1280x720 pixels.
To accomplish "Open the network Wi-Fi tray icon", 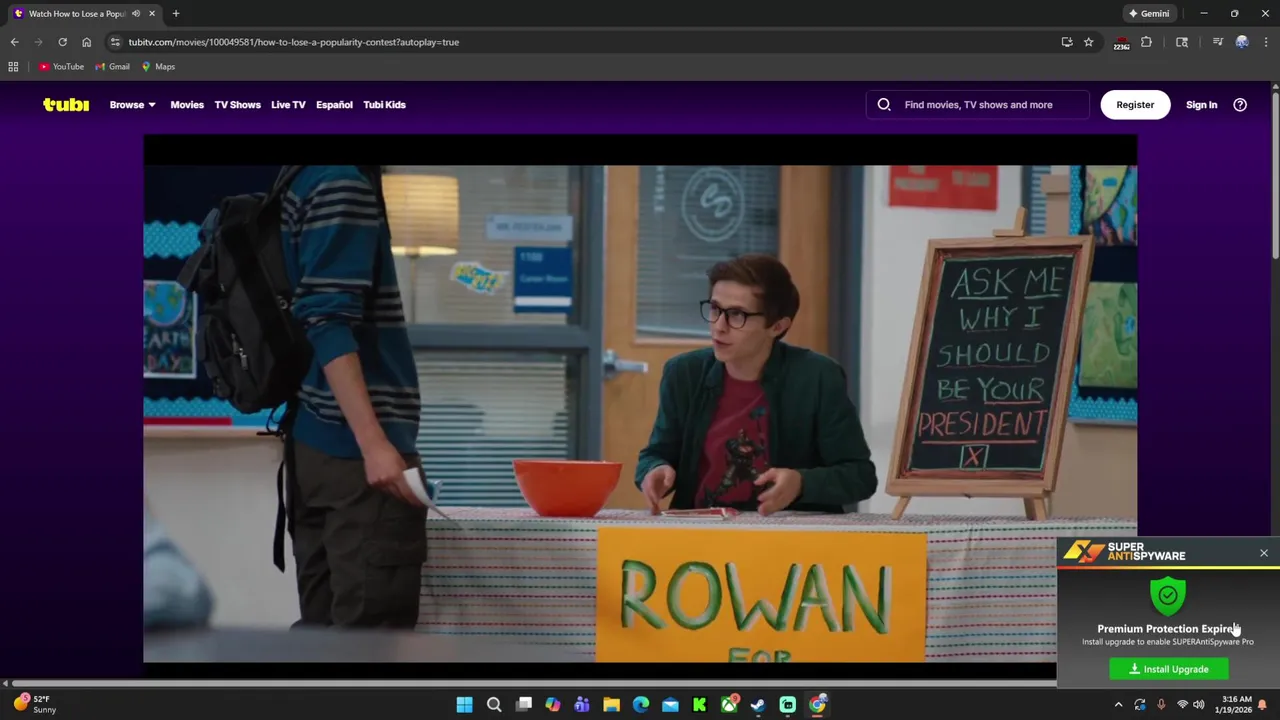I will coord(1182,705).
